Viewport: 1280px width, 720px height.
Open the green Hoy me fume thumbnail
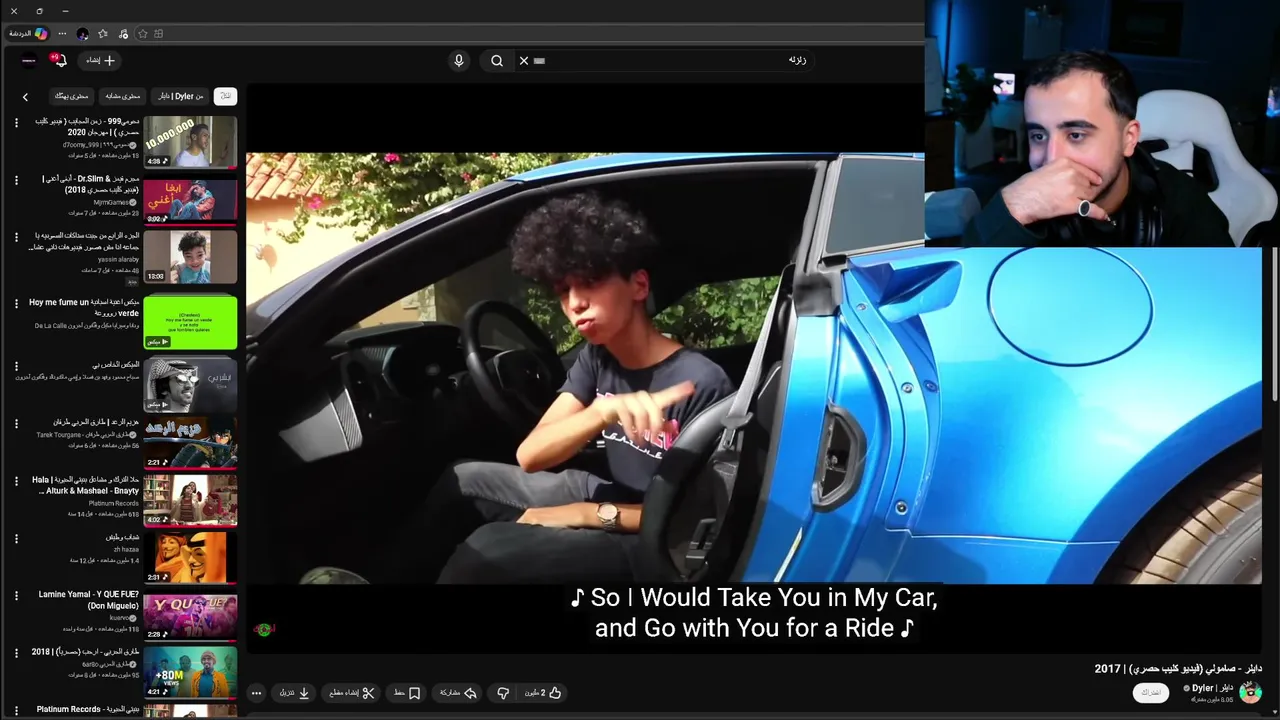(190, 322)
